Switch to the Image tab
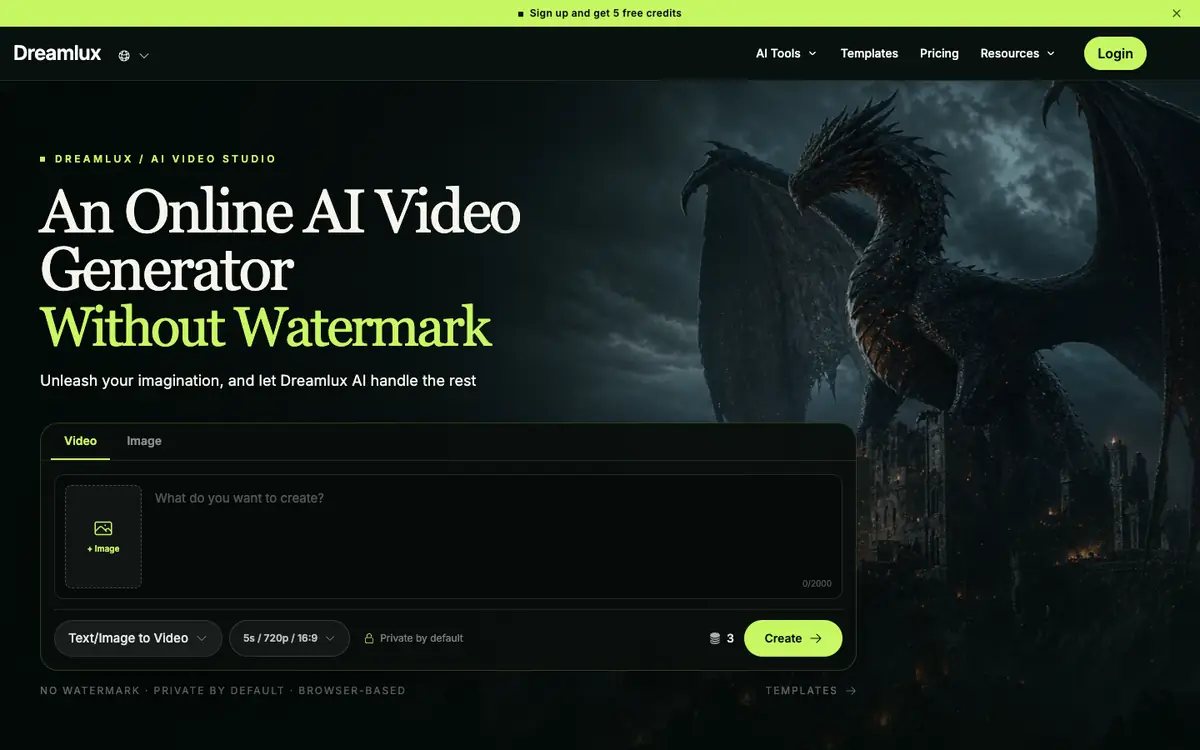This screenshot has width=1200, height=750. coord(144,441)
